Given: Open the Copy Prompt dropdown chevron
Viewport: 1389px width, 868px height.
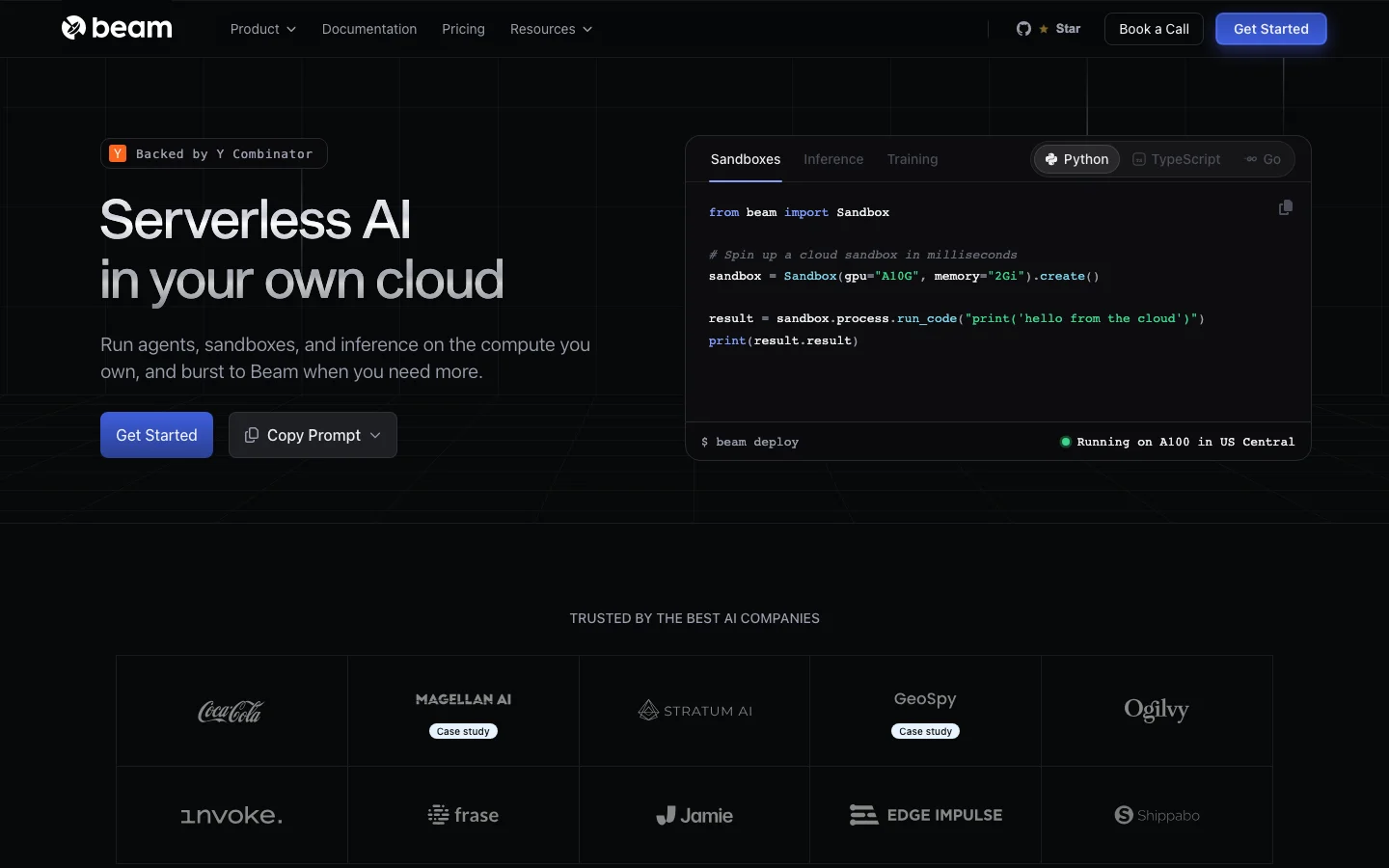Looking at the screenshot, I should tap(375, 435).
